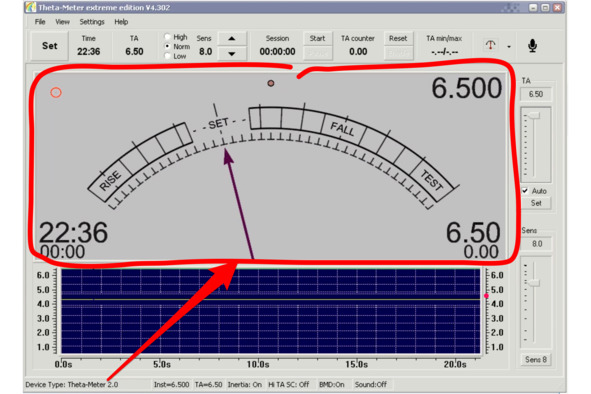Image resolution: width=591 pixels, height=394 pixels.
Task: Click the microphone icon in the toolbar
Action: point(532,46)
